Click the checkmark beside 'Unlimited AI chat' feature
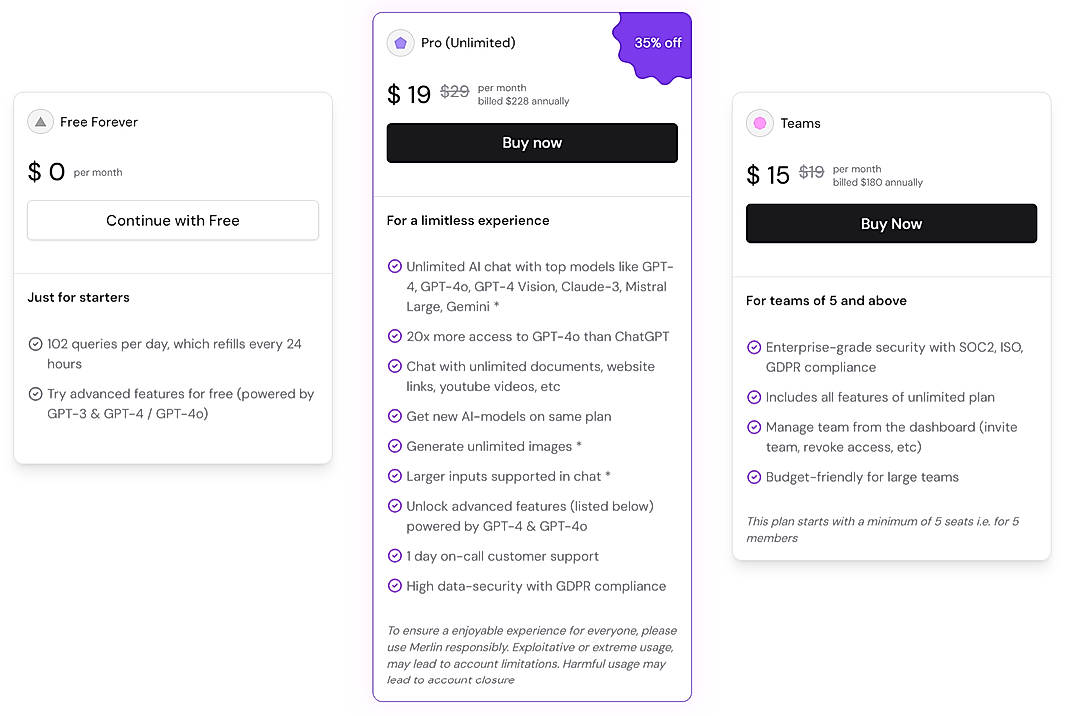This screenshot has width=1070, height=716. click(x=394, y=266)
